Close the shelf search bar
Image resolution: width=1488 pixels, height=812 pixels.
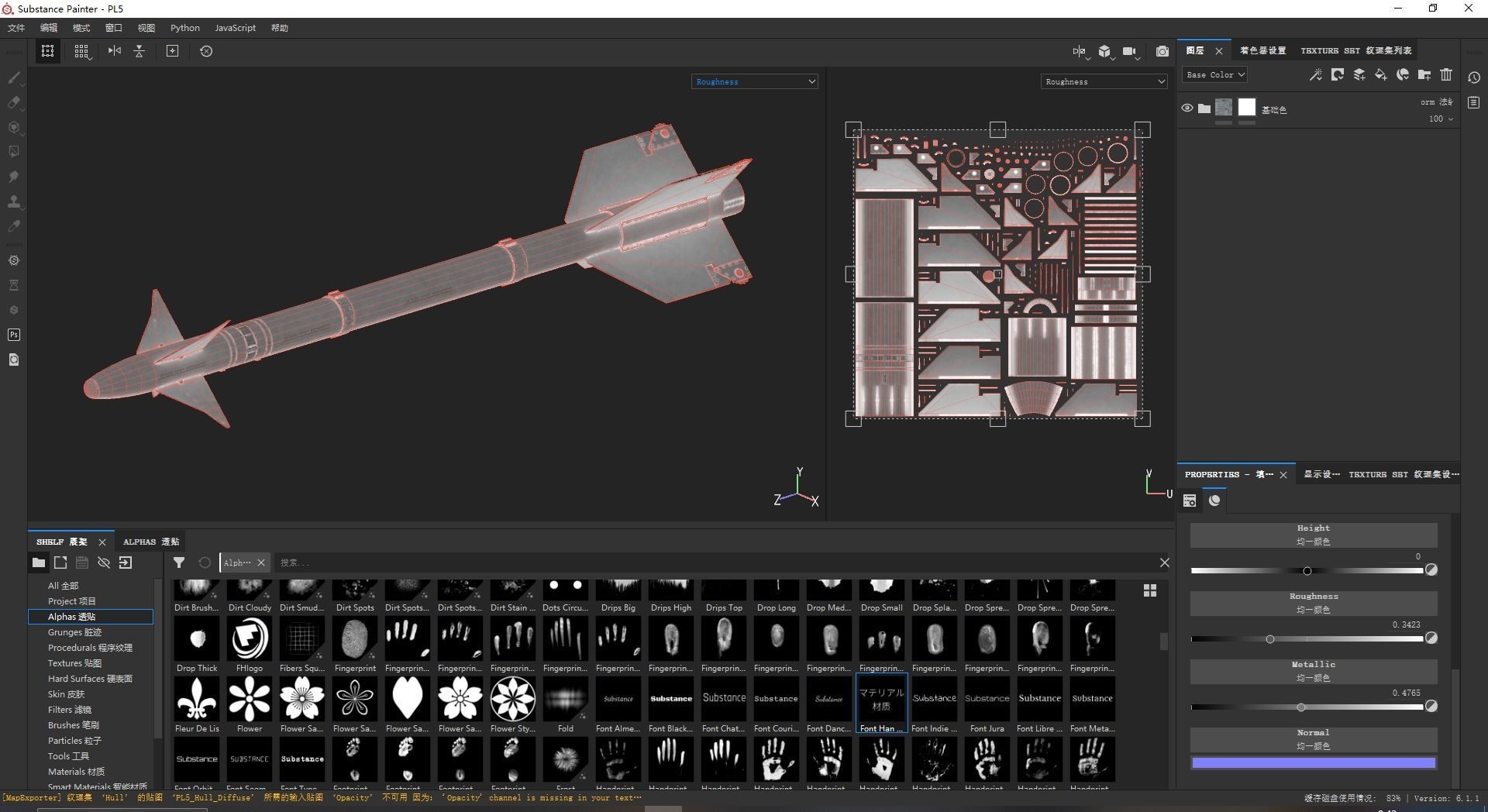[x=1164, y=563]
